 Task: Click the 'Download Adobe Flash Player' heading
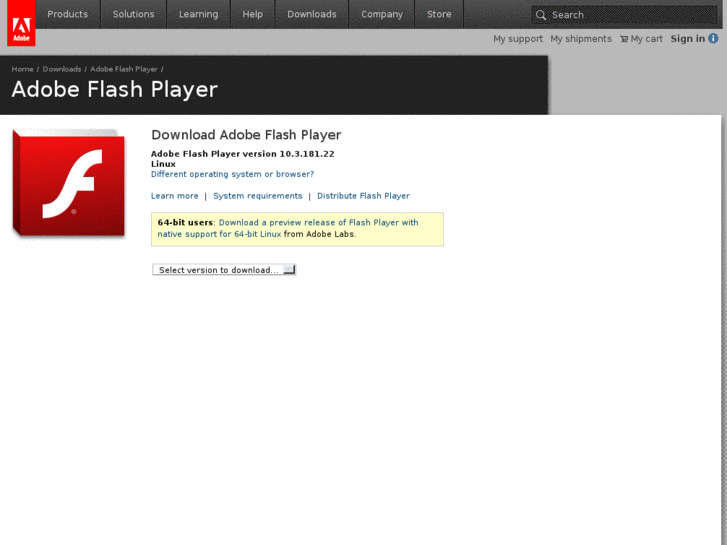(x=246, y=135)
